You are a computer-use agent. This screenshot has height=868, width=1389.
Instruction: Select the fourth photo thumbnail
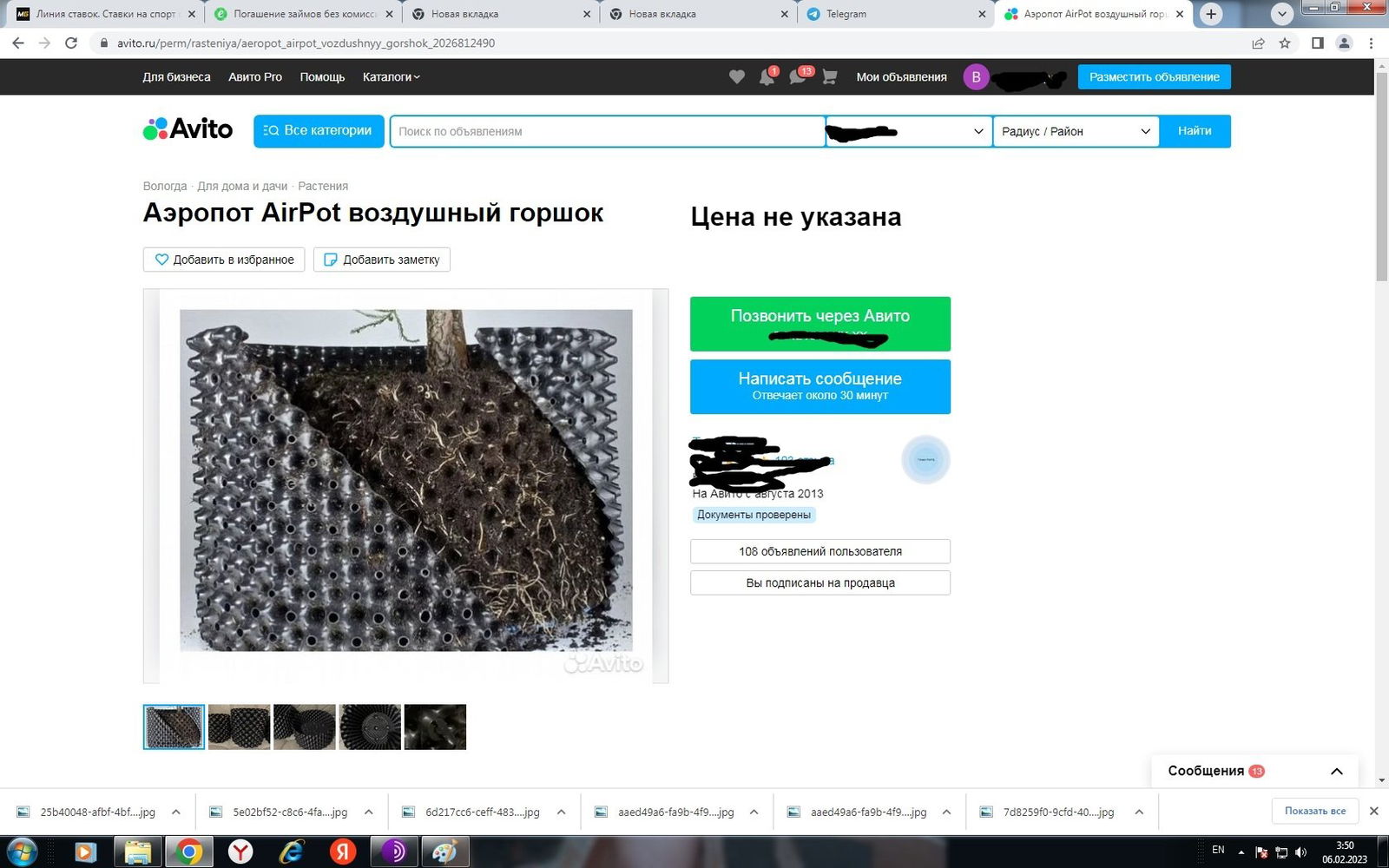point(370,727)
